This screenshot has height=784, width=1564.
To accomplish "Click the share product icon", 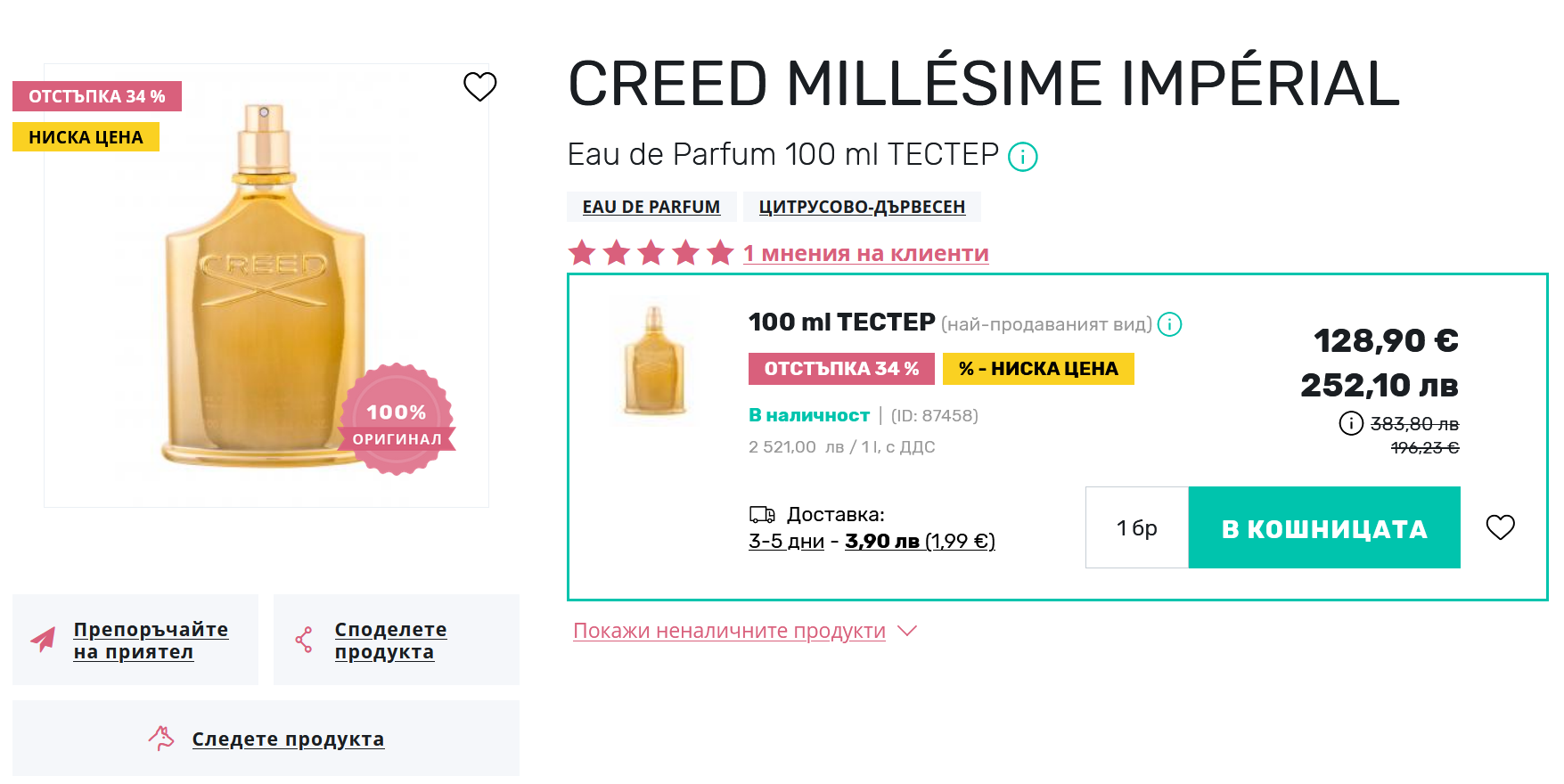I will [x=304, y=640].
